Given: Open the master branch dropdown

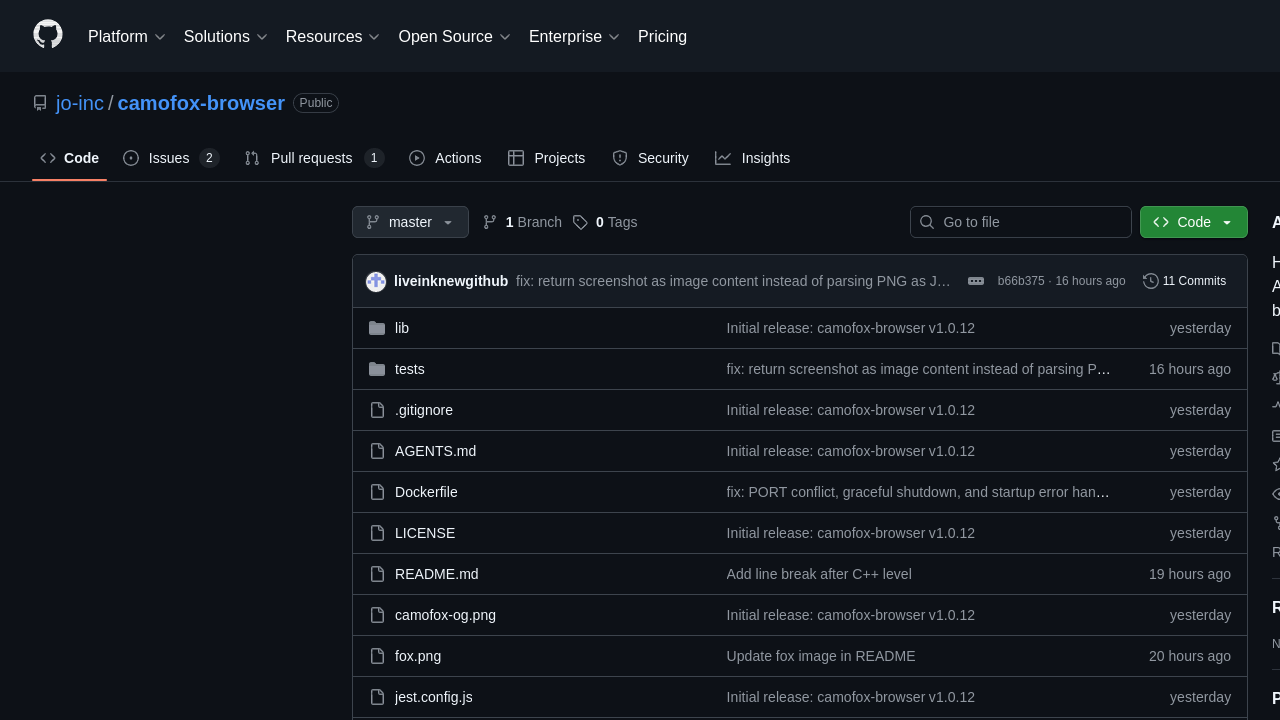Looking at the screenshot, I should (x=410, y=222).
